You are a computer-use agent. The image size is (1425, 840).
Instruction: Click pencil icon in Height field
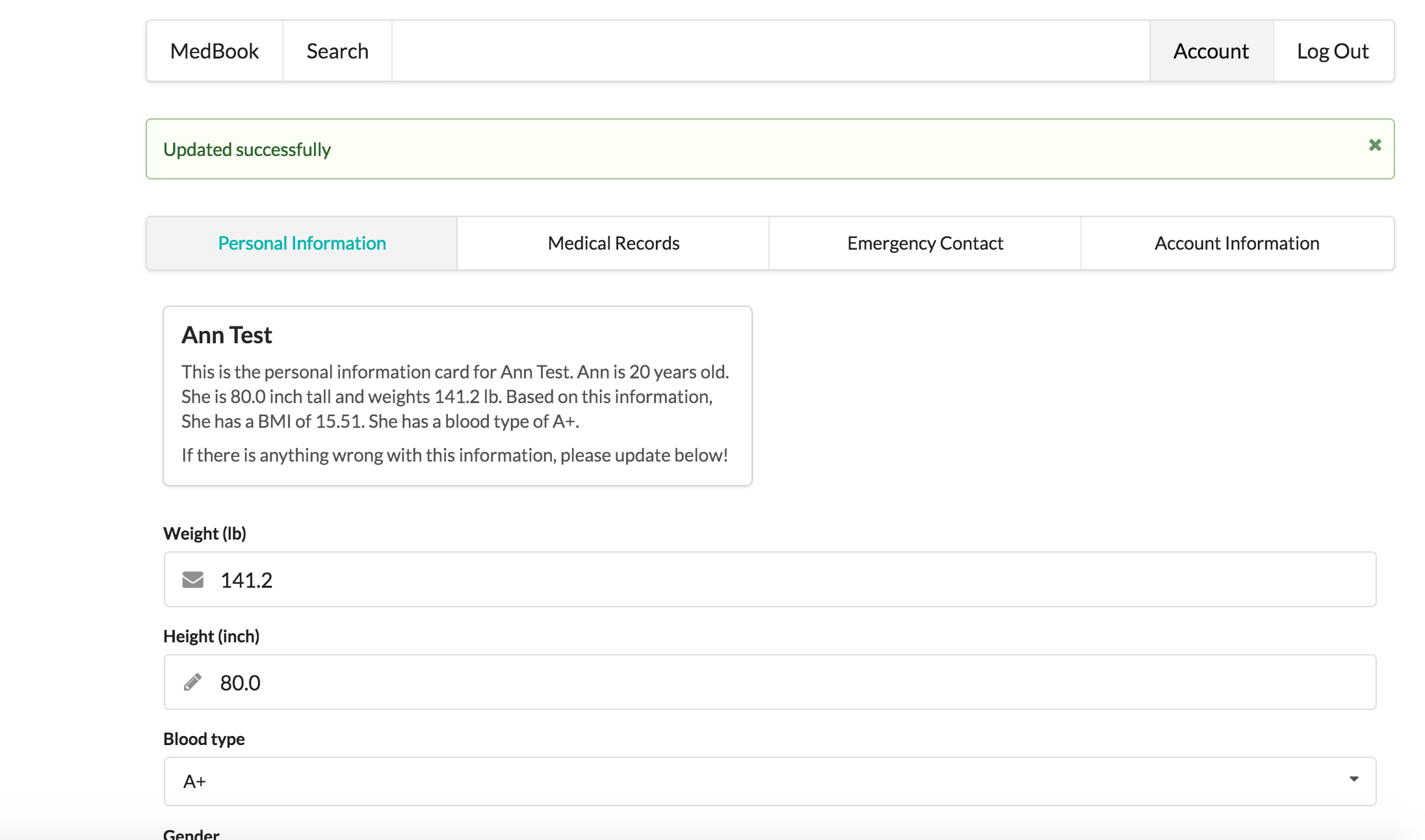(x=193, y=682)
